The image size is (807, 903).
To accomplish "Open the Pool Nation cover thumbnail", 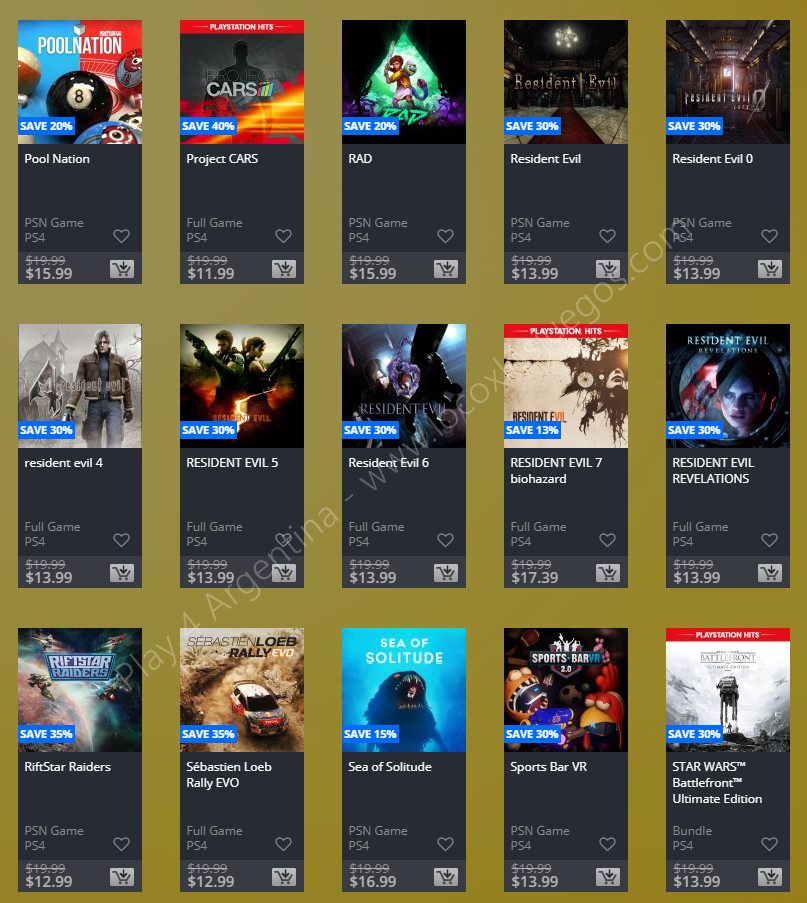I will point(80,82).
